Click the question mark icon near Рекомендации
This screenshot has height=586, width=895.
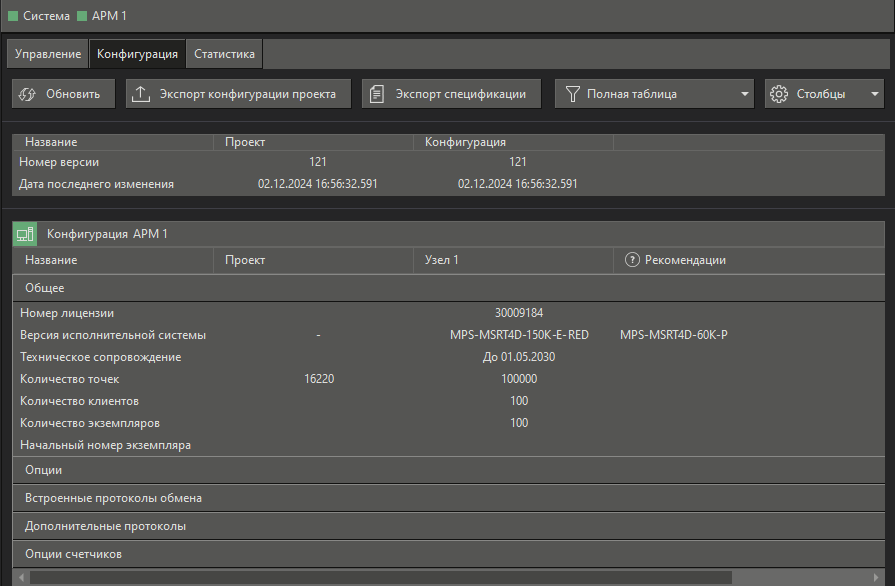(632, 260)
